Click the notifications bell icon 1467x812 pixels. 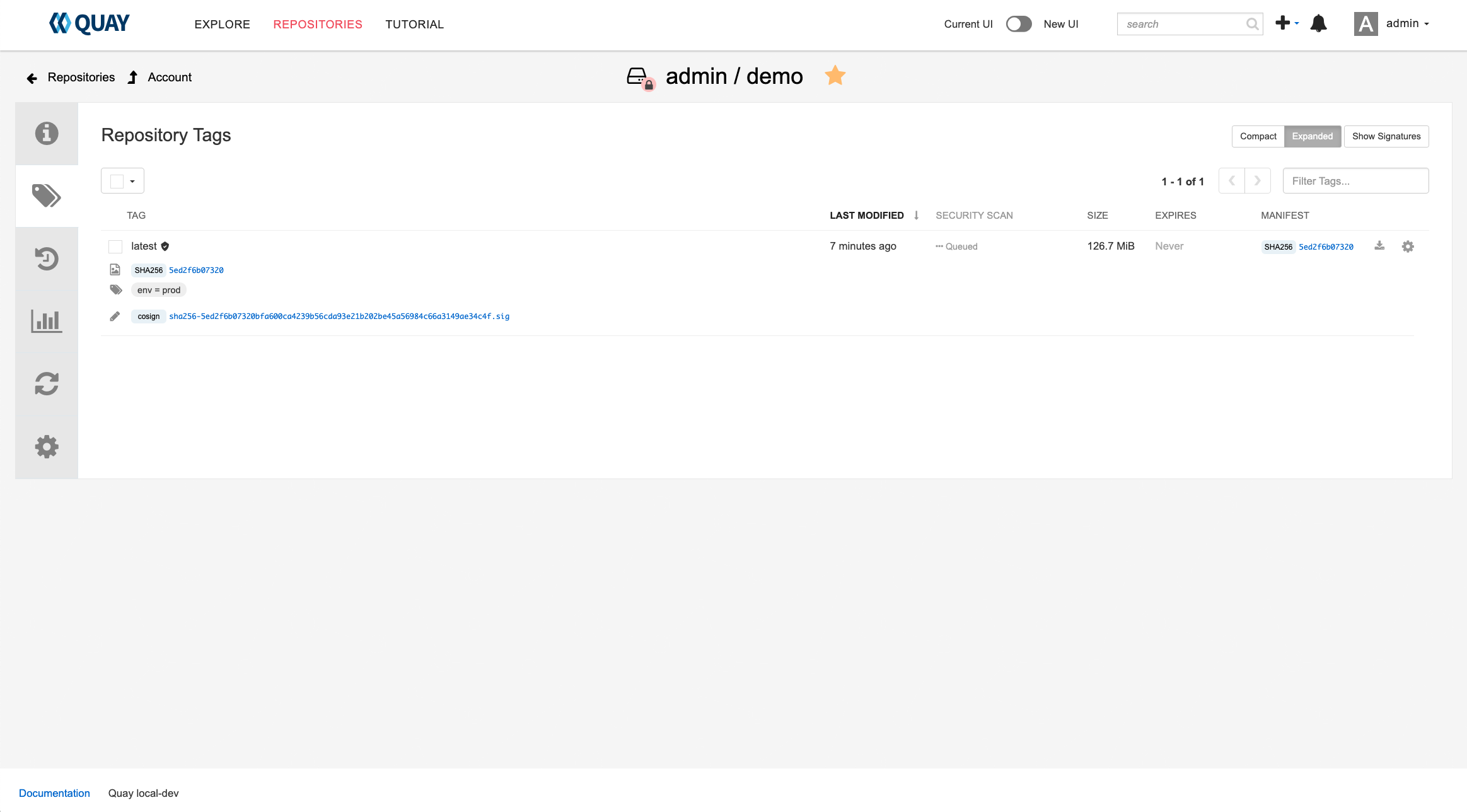pos(1318,24)
